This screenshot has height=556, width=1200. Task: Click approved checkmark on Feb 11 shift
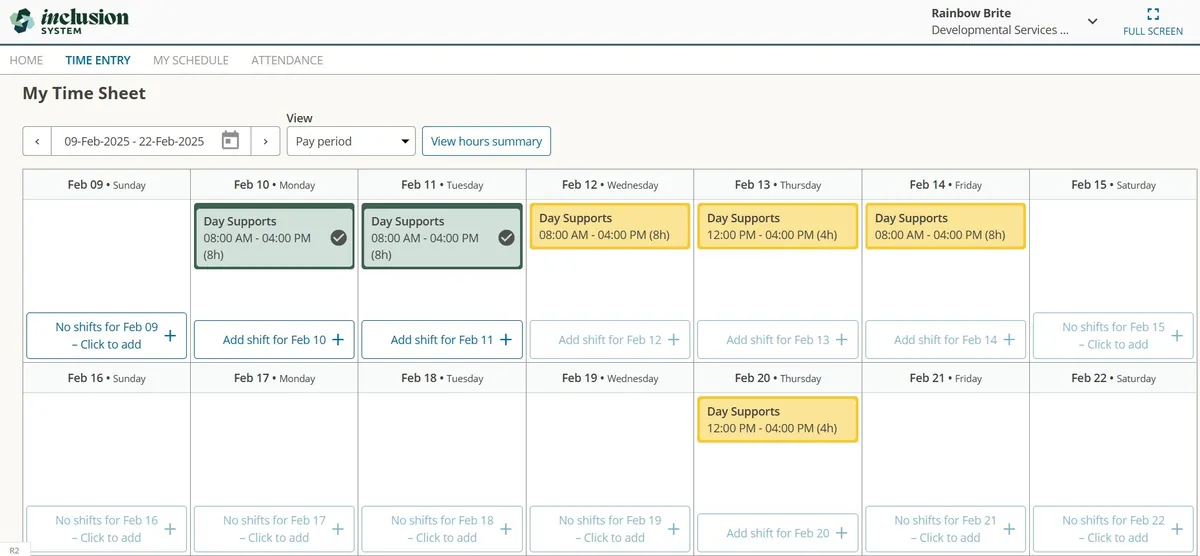point(506,238)
